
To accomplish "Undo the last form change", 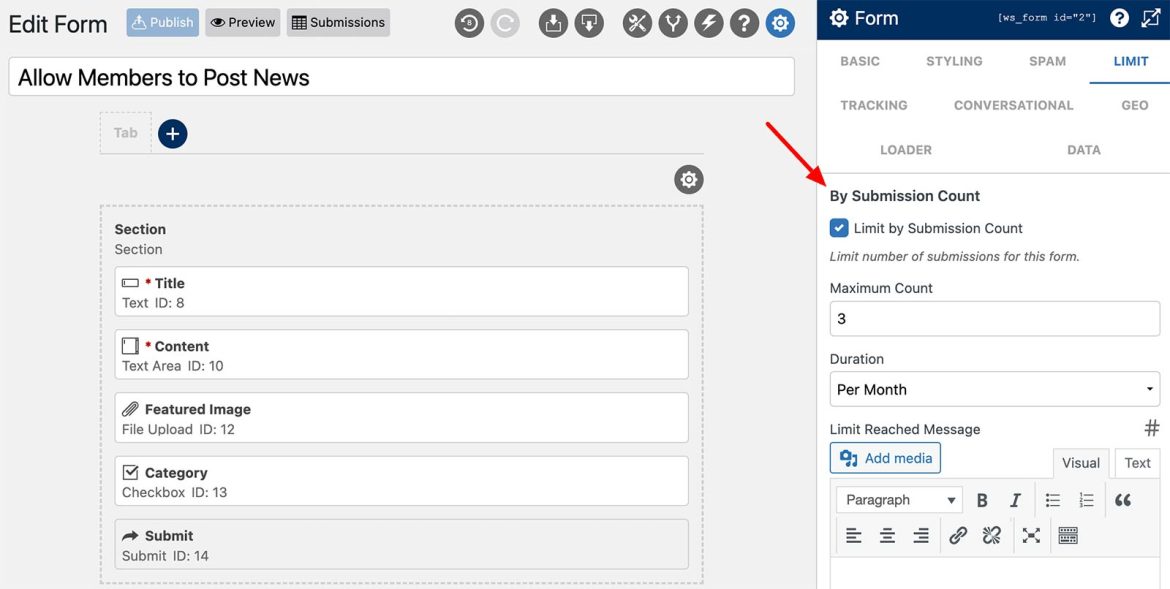I will click(x=469, y=22).
